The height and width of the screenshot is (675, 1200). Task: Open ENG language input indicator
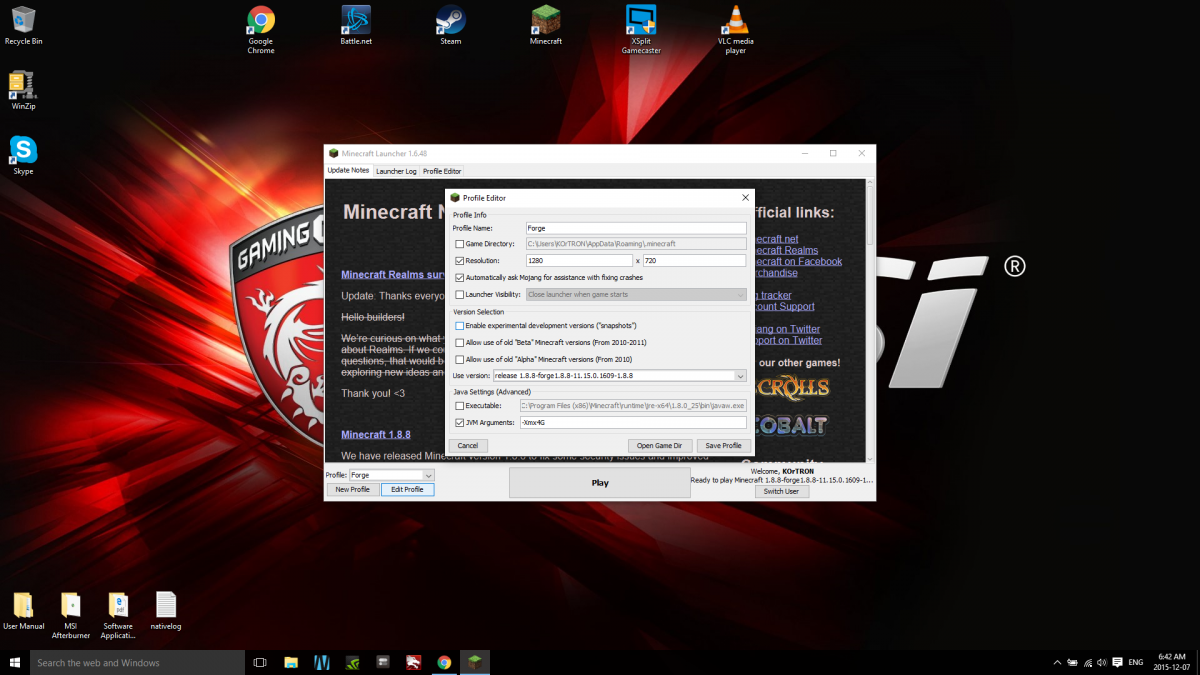coord(1135,662)
